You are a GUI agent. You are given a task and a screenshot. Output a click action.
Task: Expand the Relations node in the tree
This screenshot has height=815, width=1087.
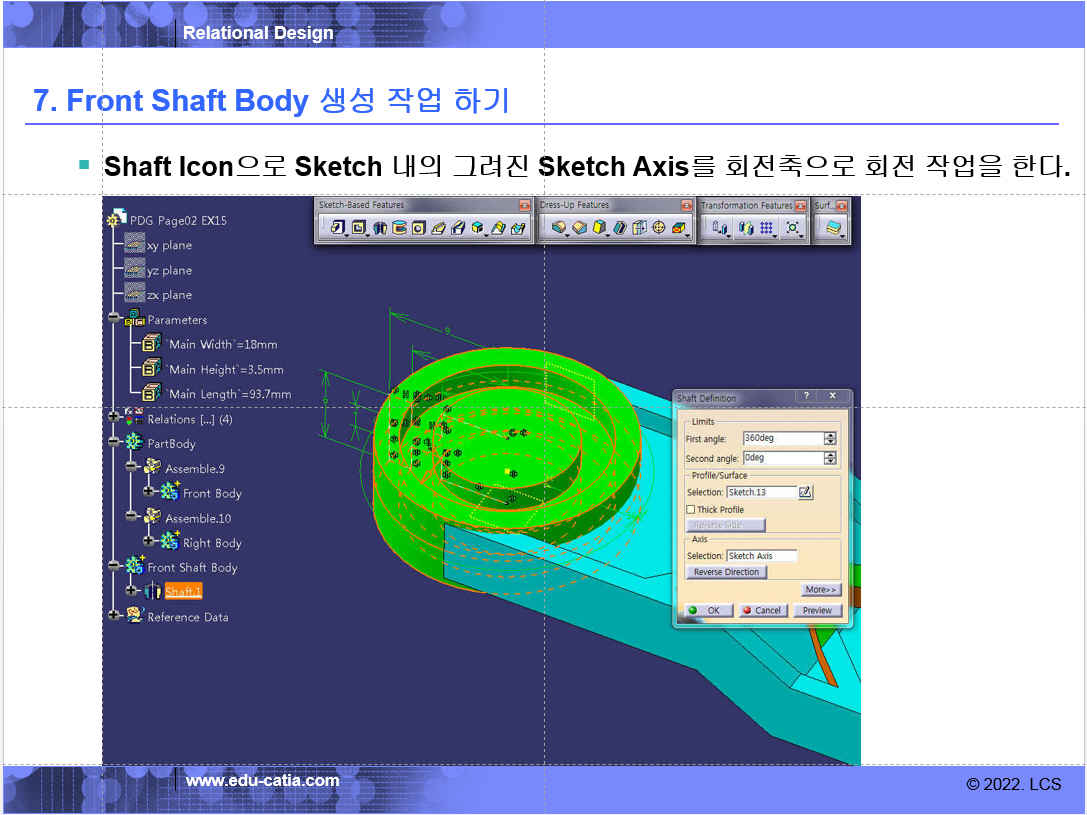pyautogui.click(x=114, y=419)
